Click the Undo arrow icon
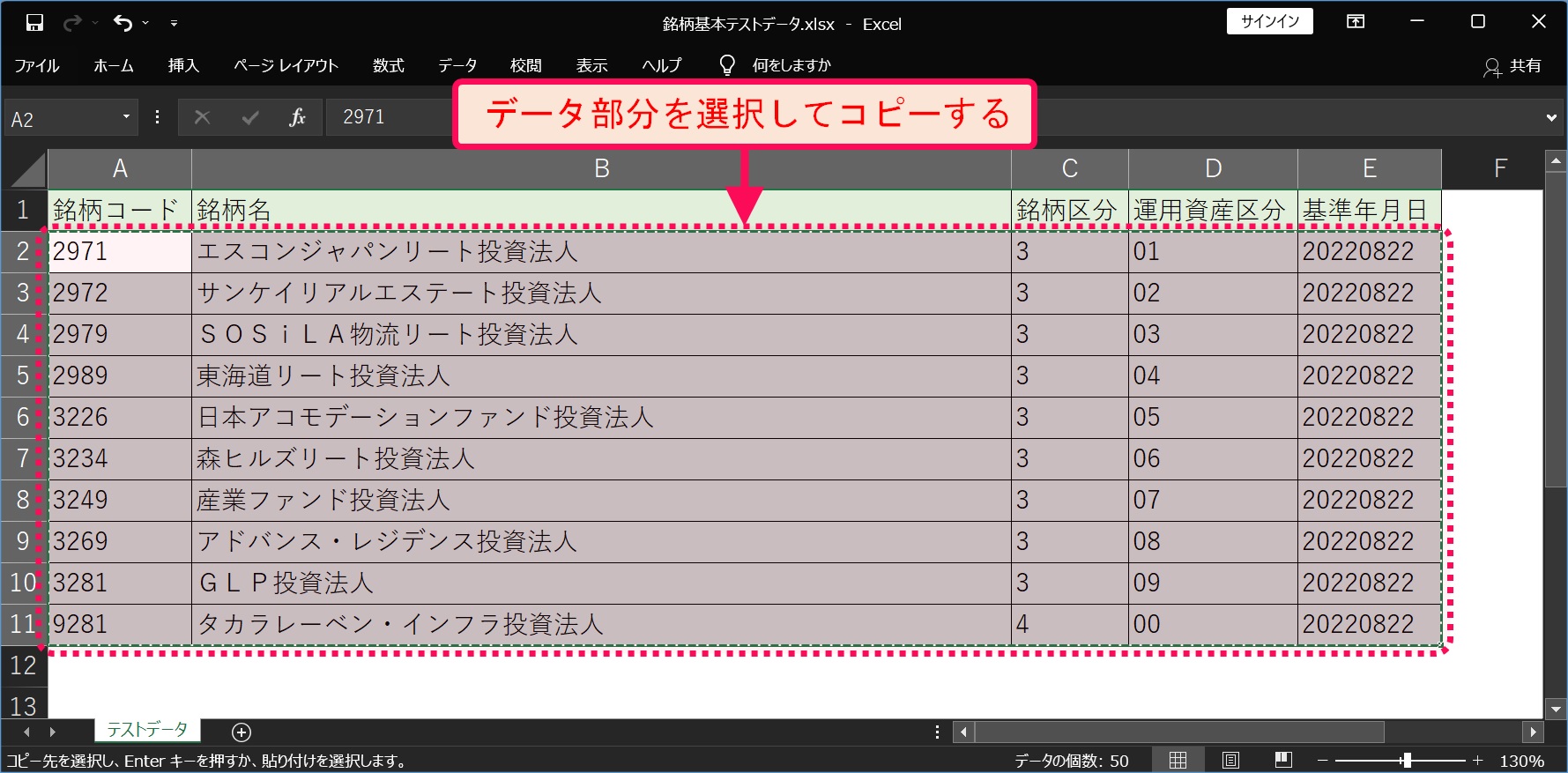The width and height of the screenshot is (1568, 773). 123,23
